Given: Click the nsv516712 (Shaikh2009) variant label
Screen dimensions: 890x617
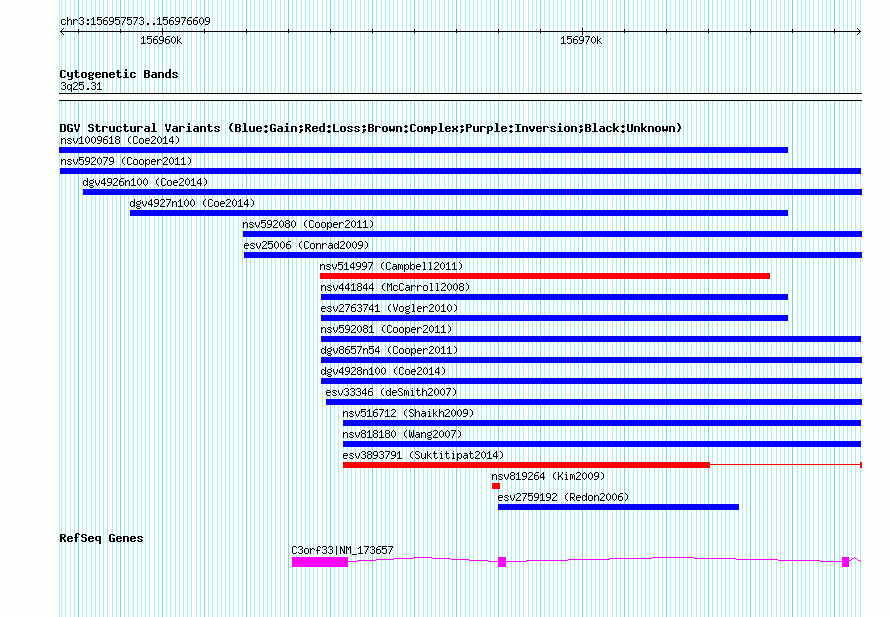Looking at the screenshot, I should click(x=408, y=413).
